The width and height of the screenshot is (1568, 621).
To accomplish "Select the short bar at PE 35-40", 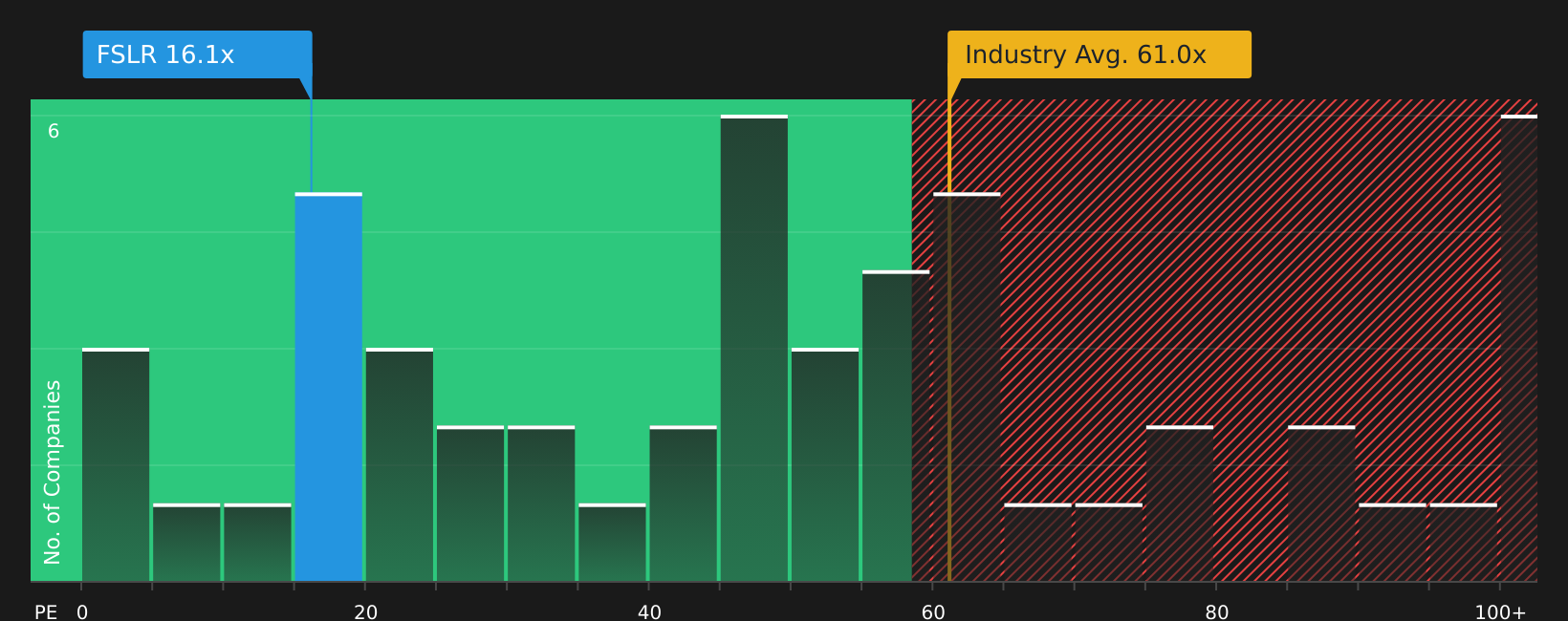I will click(x=612, y=543).
